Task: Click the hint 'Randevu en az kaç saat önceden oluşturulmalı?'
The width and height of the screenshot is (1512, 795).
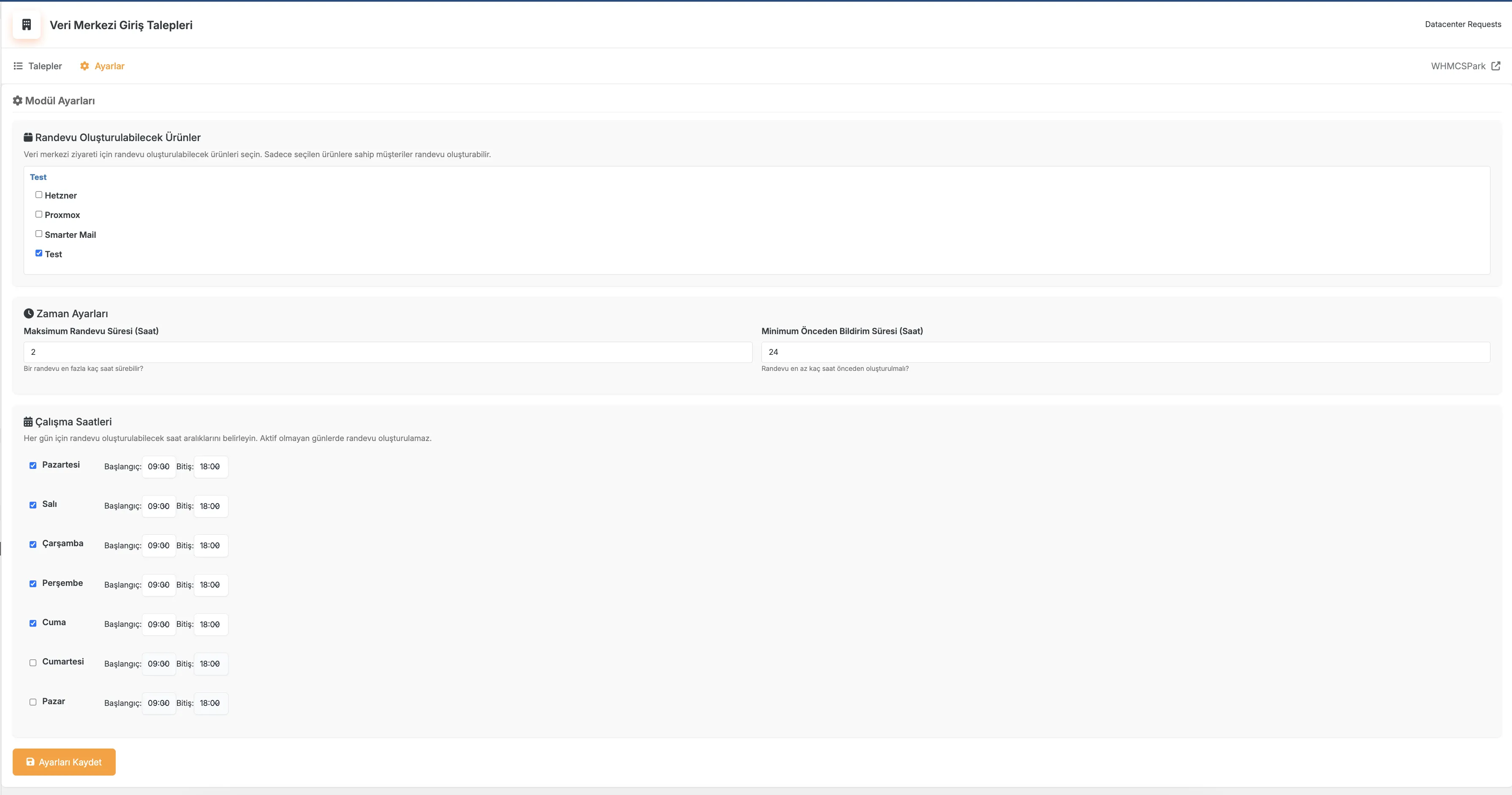Action: [835, 369]
